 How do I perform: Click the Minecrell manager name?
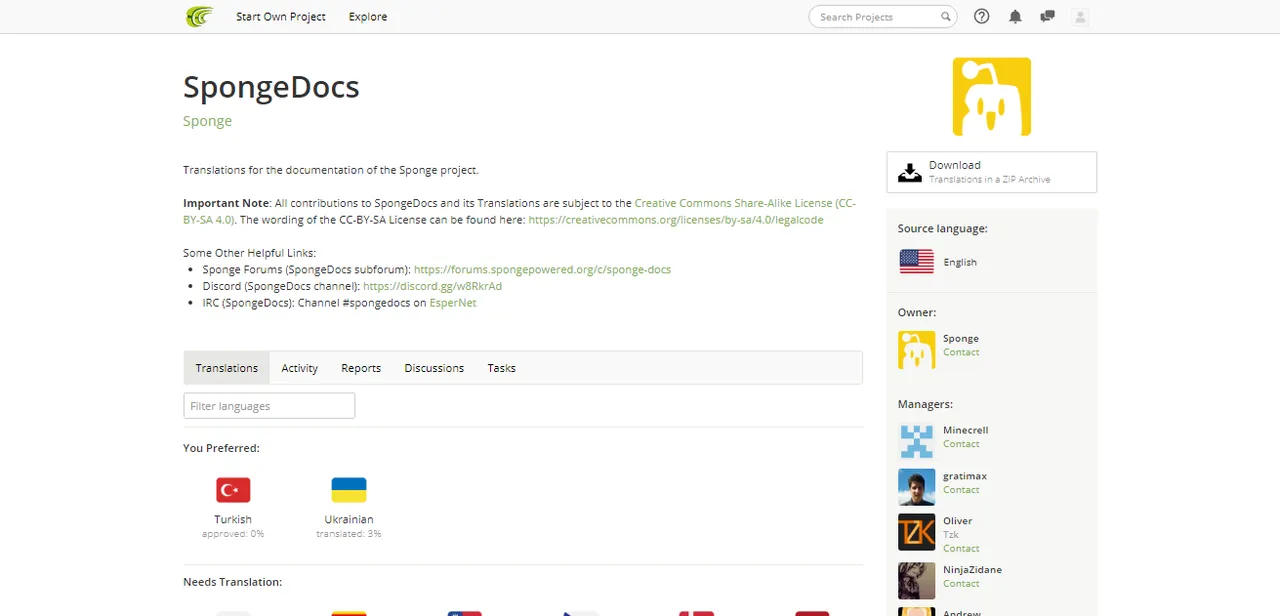965,430
